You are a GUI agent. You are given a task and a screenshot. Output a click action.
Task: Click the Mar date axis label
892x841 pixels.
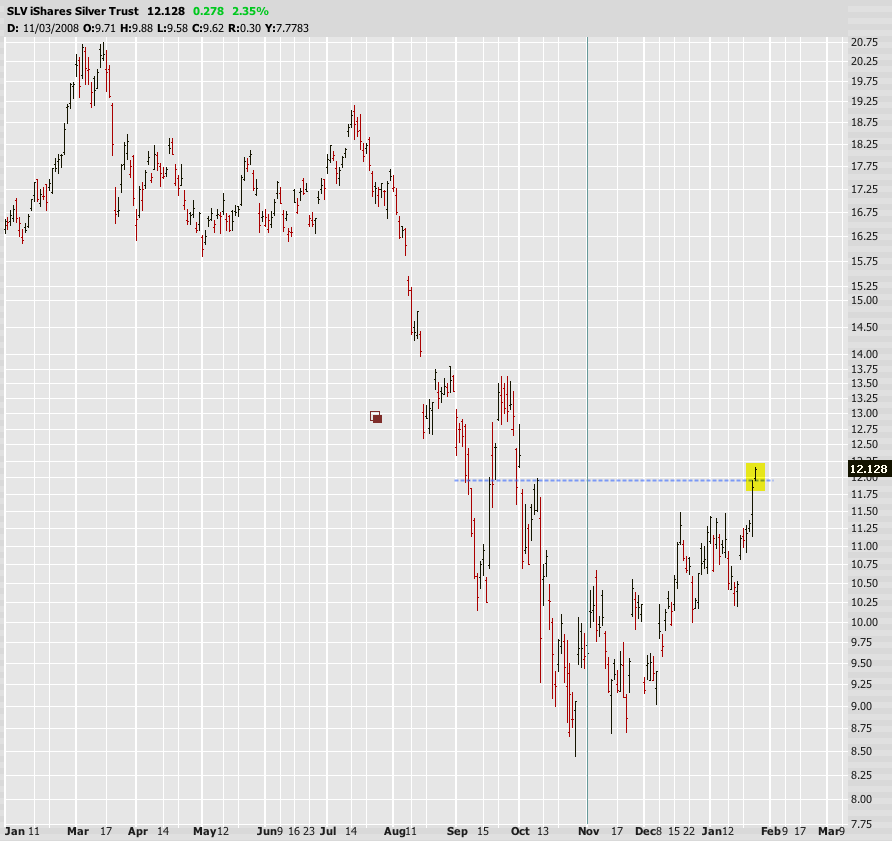[78, 831]
